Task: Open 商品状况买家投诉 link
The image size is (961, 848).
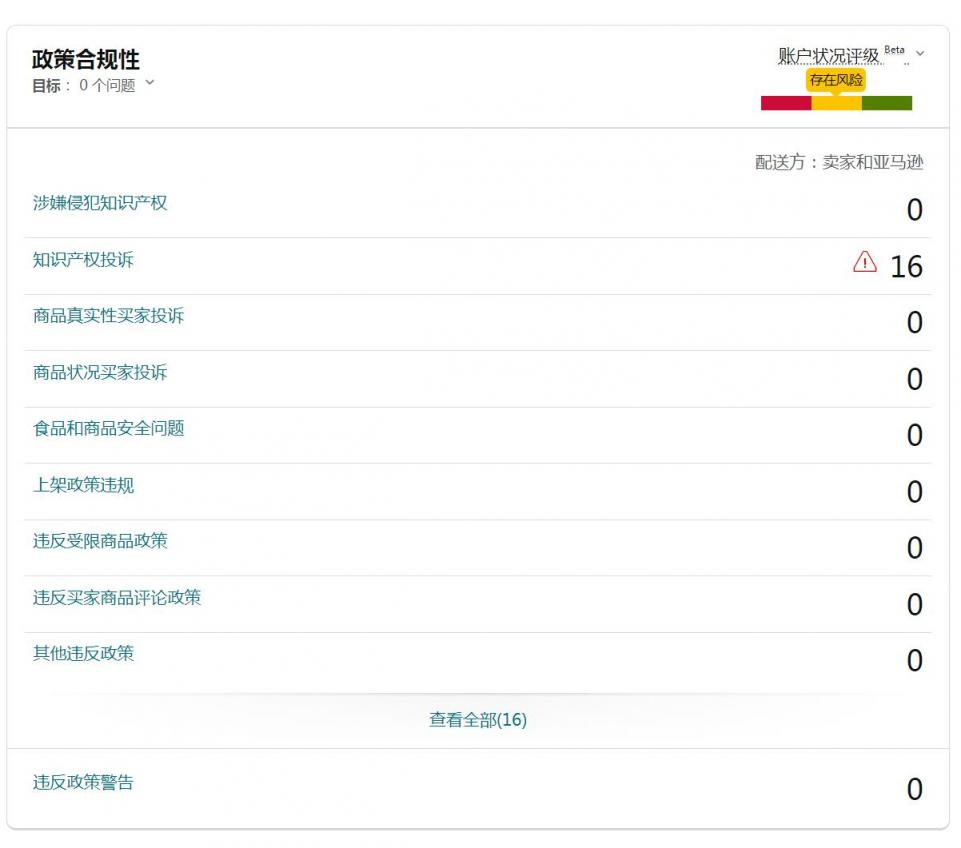Action: pyautogui.click(x=100, y=373)
